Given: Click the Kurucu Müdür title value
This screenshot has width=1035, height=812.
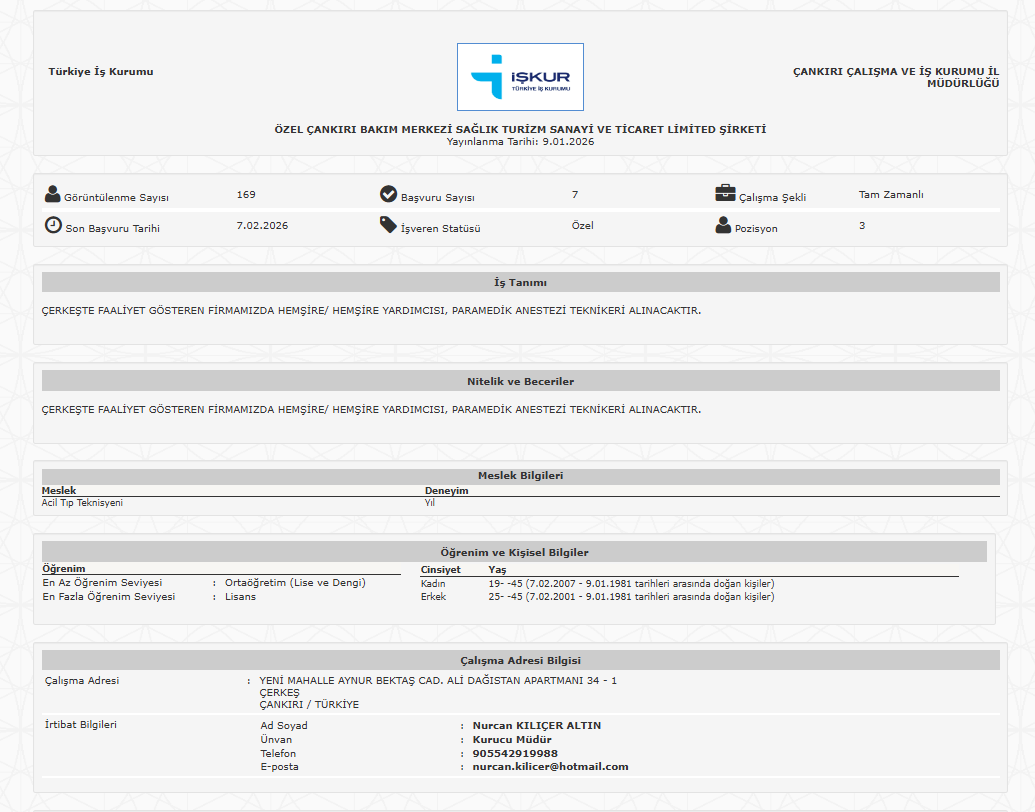Looking at the screenshot, I should coord(512,739).
